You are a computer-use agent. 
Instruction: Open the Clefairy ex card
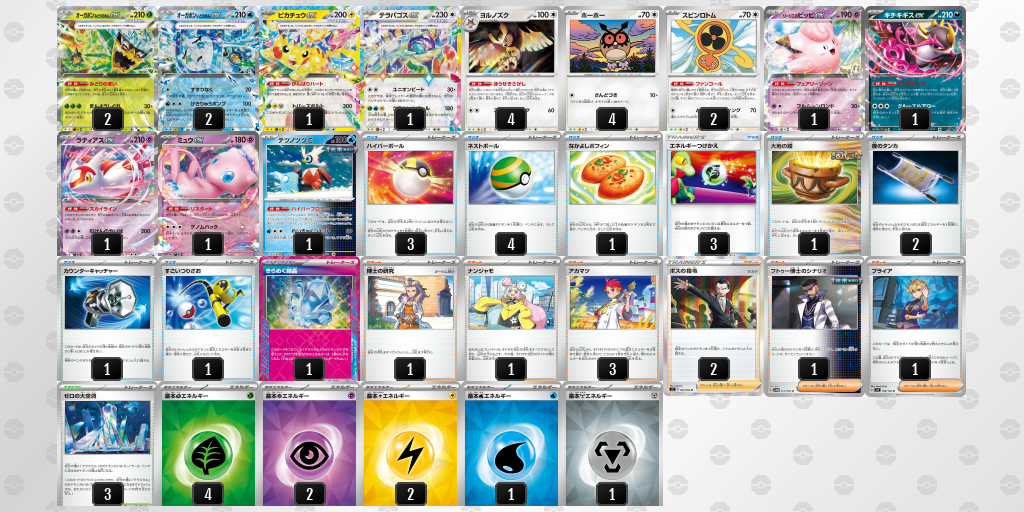tap(814, 68)
